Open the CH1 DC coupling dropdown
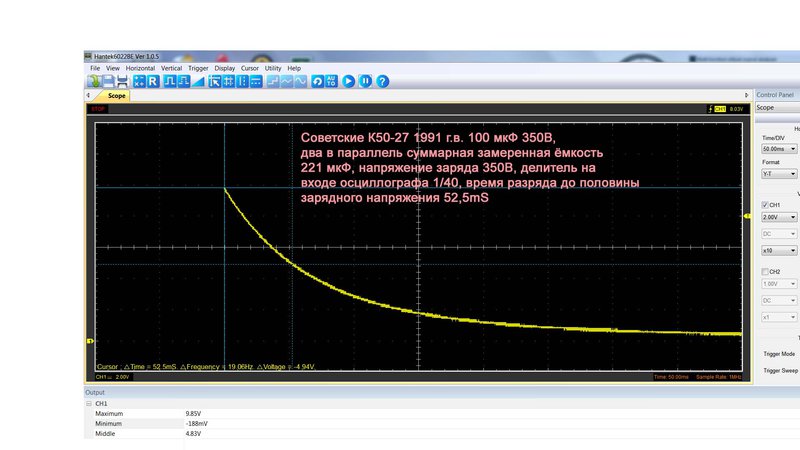Viewport: 800px width, 450px height. [x=779, y=234]
